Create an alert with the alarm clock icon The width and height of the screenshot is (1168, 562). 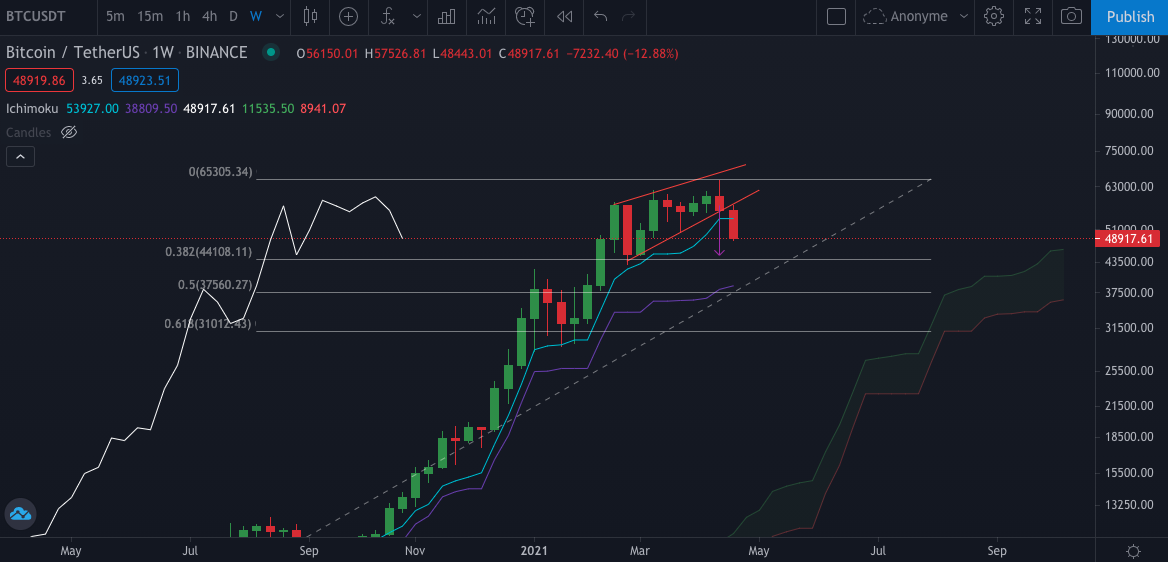525,16
